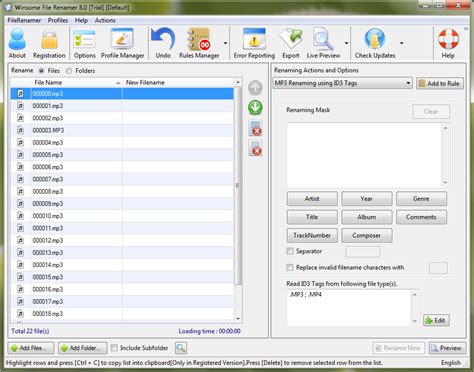The image size is (474, 372).
Task: Enable the Separator checkbox
Action: tap(290, 251)
